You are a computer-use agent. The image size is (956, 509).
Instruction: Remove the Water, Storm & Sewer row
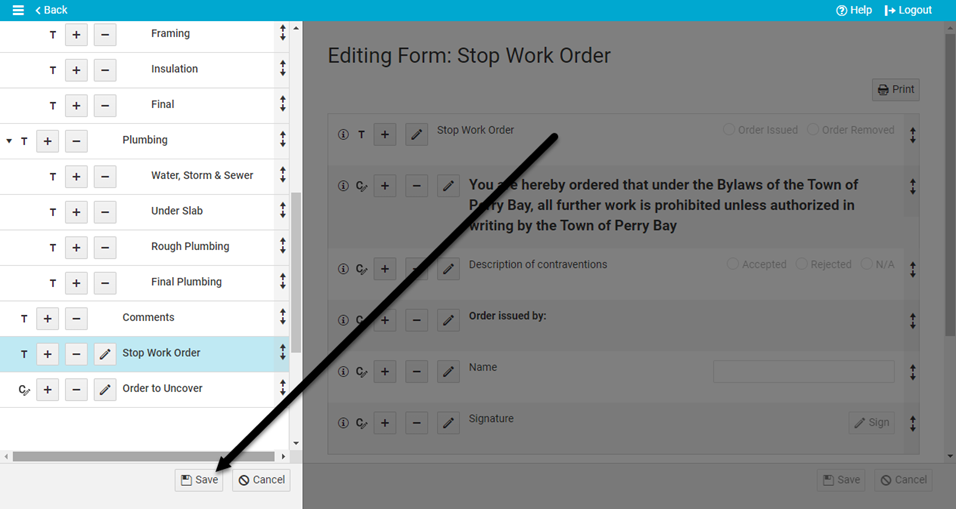point(105,176)
